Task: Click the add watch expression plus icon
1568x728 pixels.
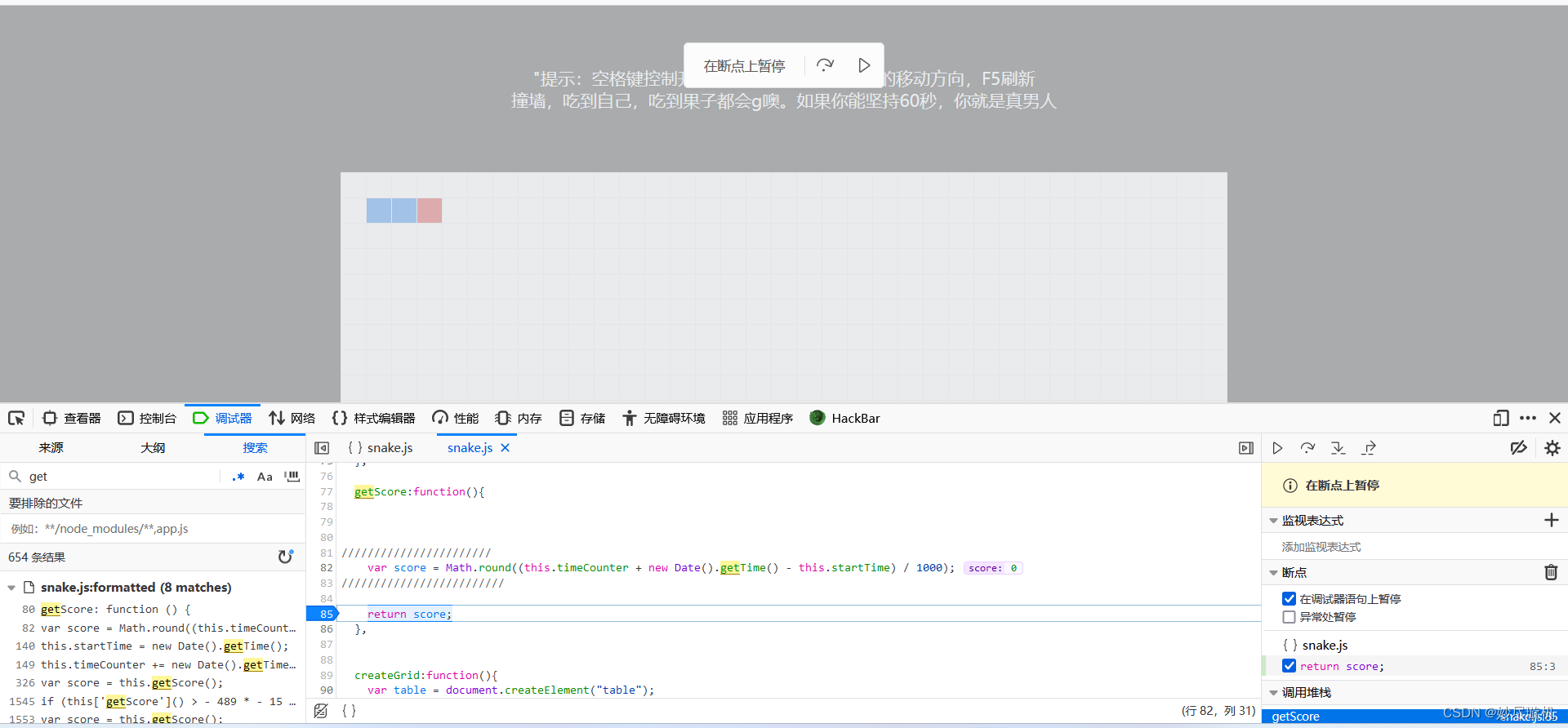Action: [x=1552, y=520]
